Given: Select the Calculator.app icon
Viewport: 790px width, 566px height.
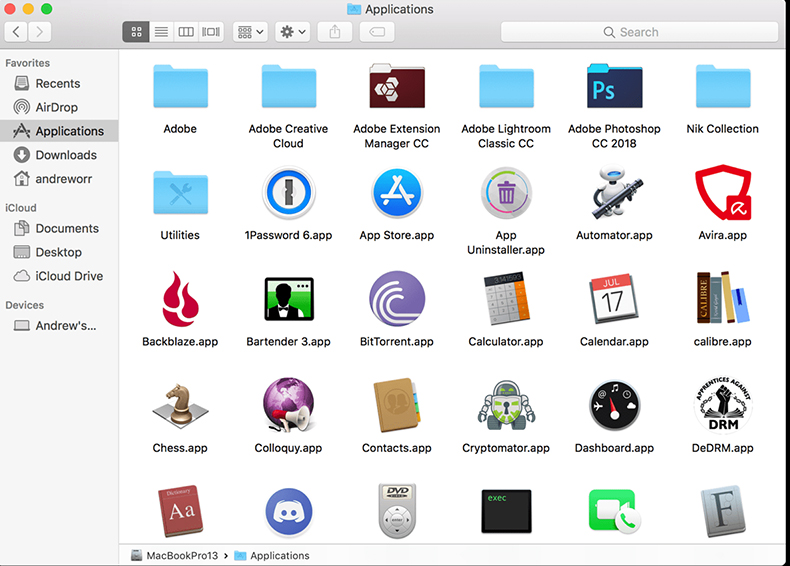Looking at the screenshot, I should (506, 299).
